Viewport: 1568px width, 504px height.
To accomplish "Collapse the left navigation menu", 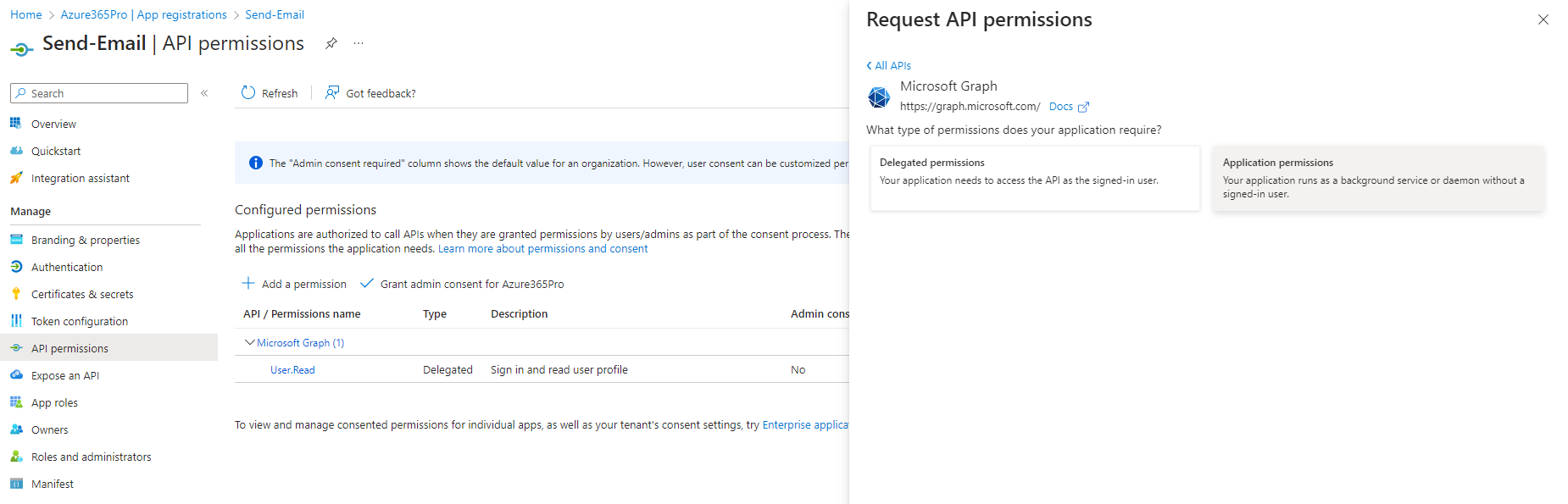I will click(204, 93).
